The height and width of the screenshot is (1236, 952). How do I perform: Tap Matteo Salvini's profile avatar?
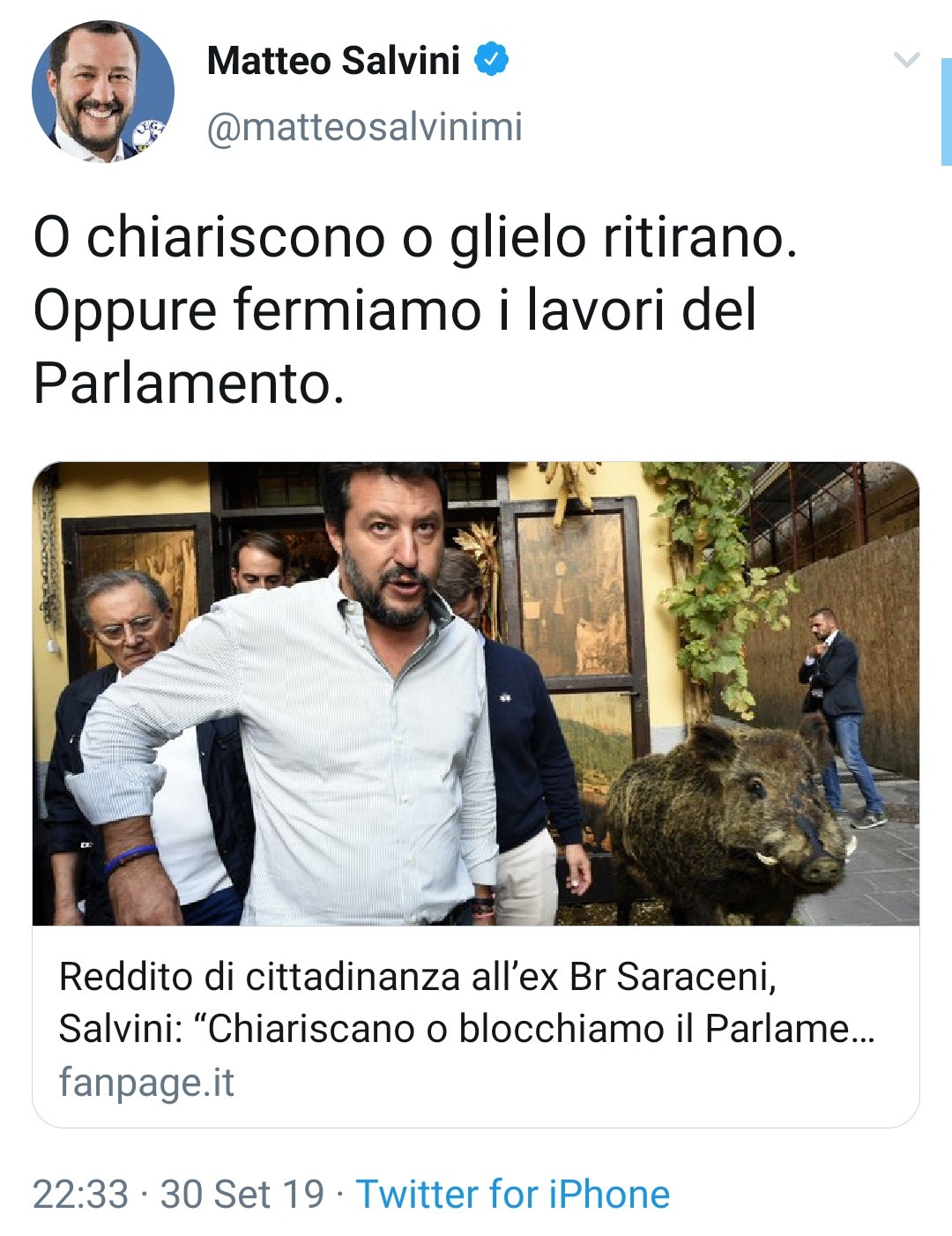click(103, 92)
